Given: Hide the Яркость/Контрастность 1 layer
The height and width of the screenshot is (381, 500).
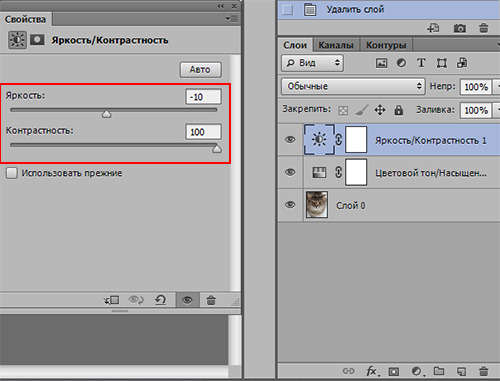Looking at the screenshot, I should [x=290, y=139].
